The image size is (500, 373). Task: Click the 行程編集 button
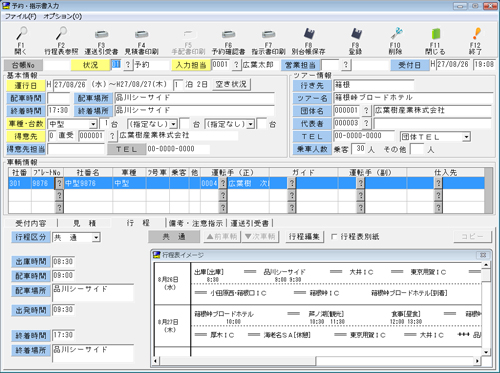click(304, 237)
